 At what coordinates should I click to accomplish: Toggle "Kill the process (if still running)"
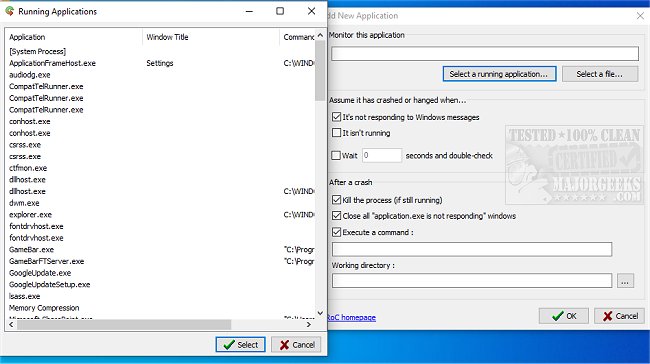point(336,200)
